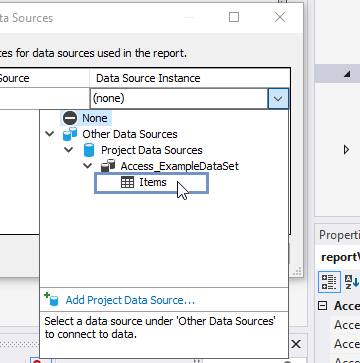Click the dialog resize grip corner
Viewport: 360px width, 363px height.
(297, 271)
